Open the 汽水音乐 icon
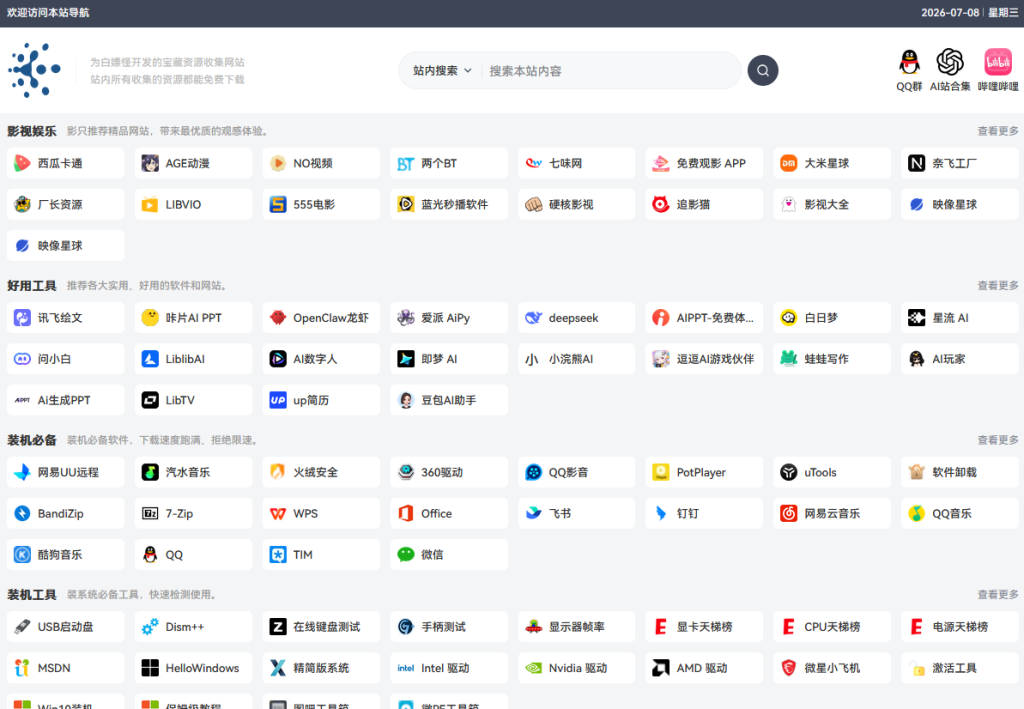This screenshot has width=1024, height=709. pos(150,473)
